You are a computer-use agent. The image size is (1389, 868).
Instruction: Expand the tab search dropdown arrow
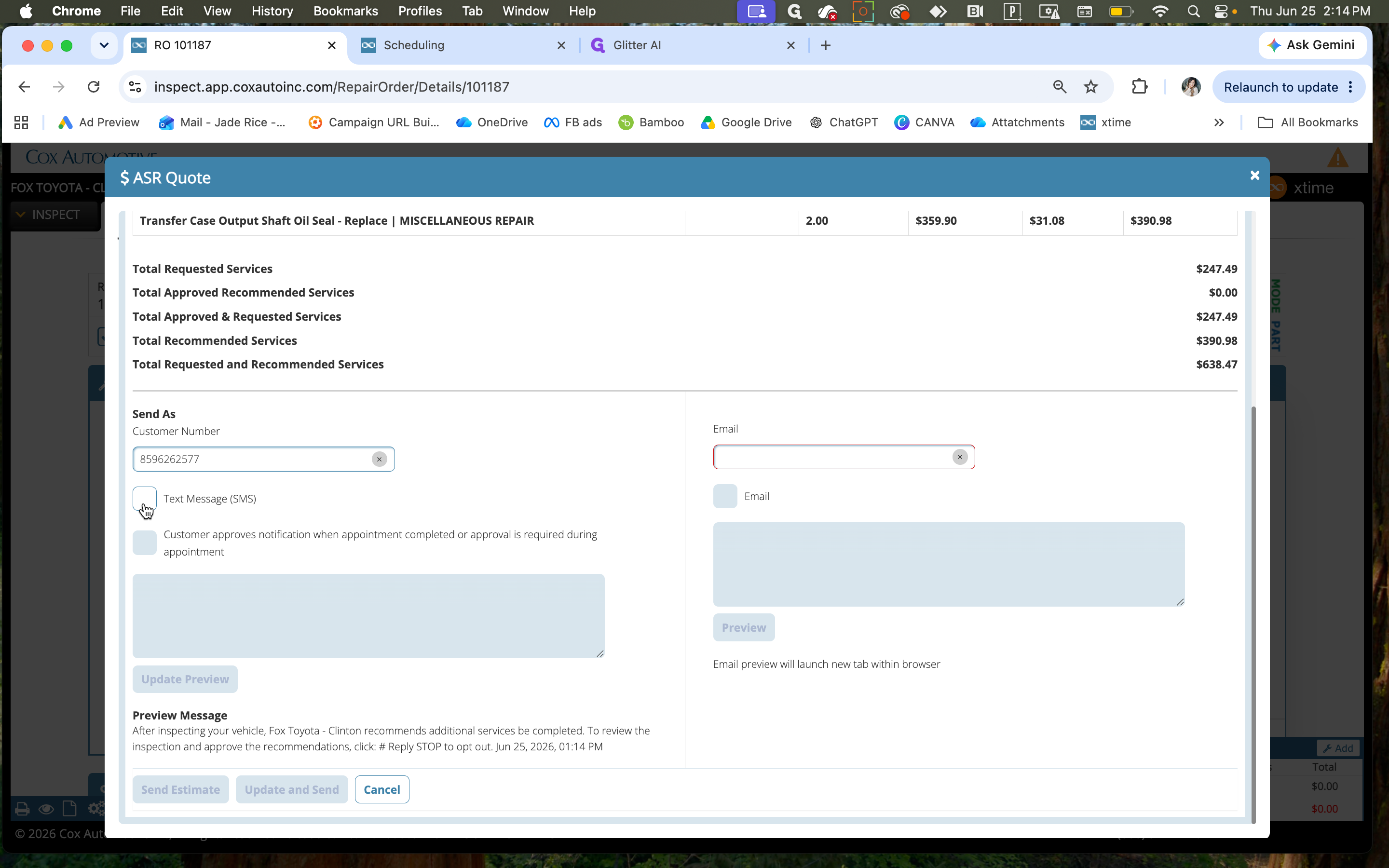[104, 45]
